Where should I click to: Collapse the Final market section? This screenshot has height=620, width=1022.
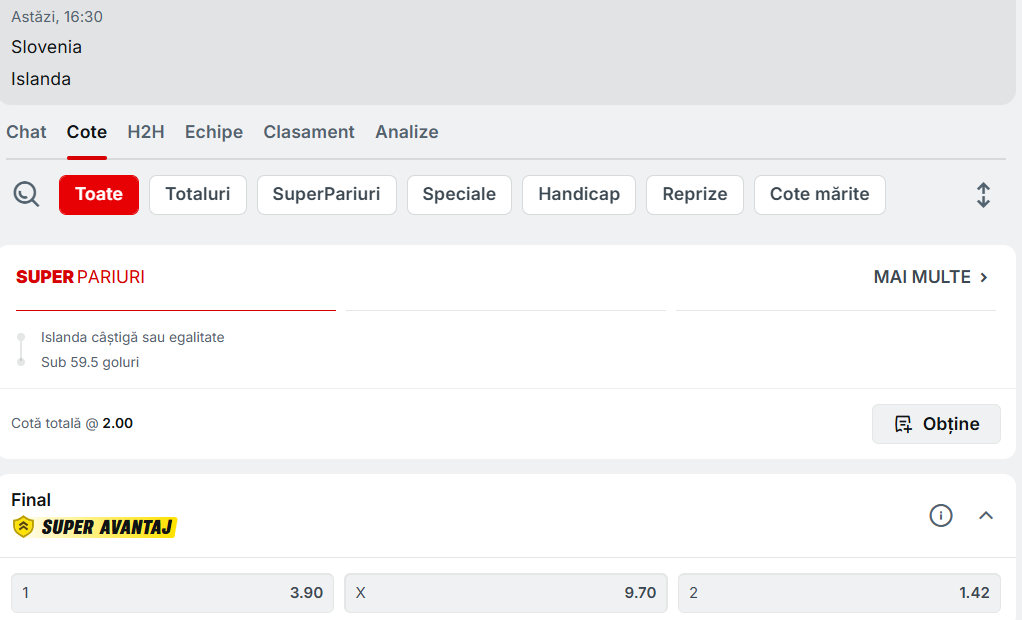tap(986, 515)
